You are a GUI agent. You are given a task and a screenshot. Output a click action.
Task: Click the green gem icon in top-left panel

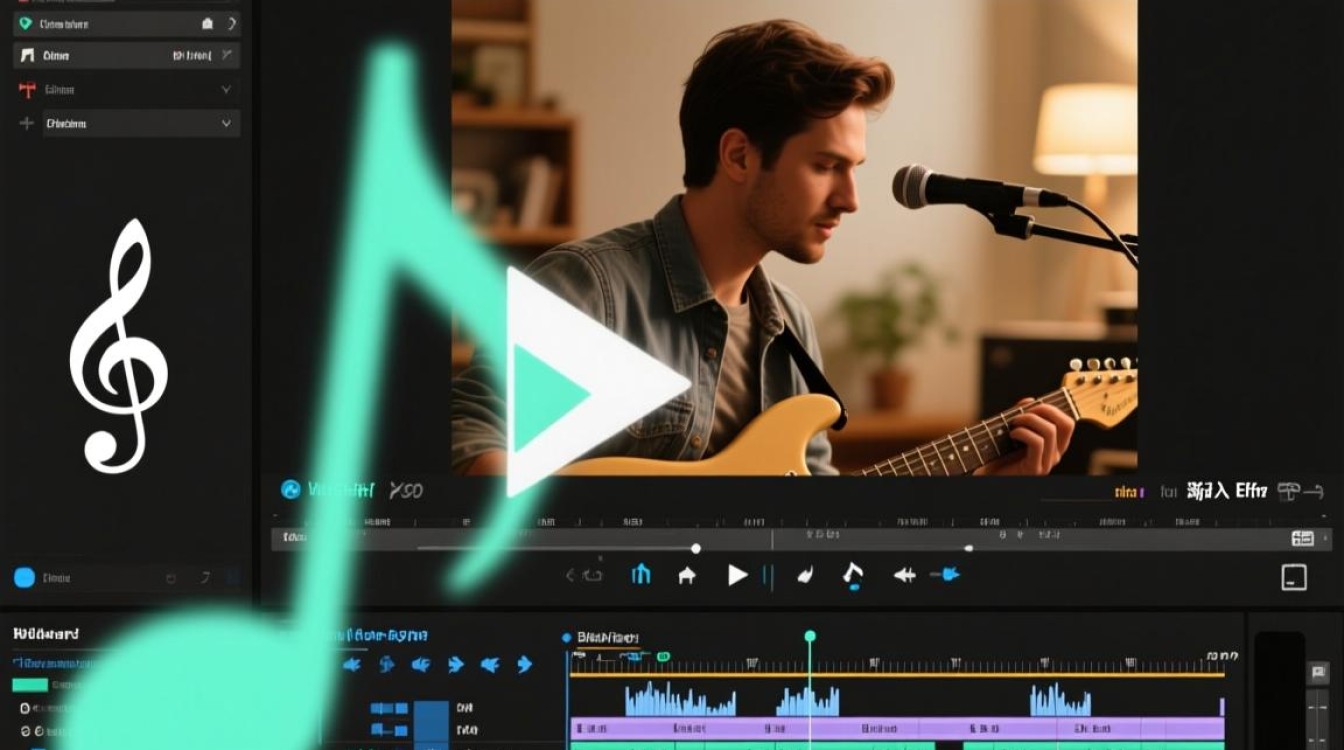(x=25, y=23)
